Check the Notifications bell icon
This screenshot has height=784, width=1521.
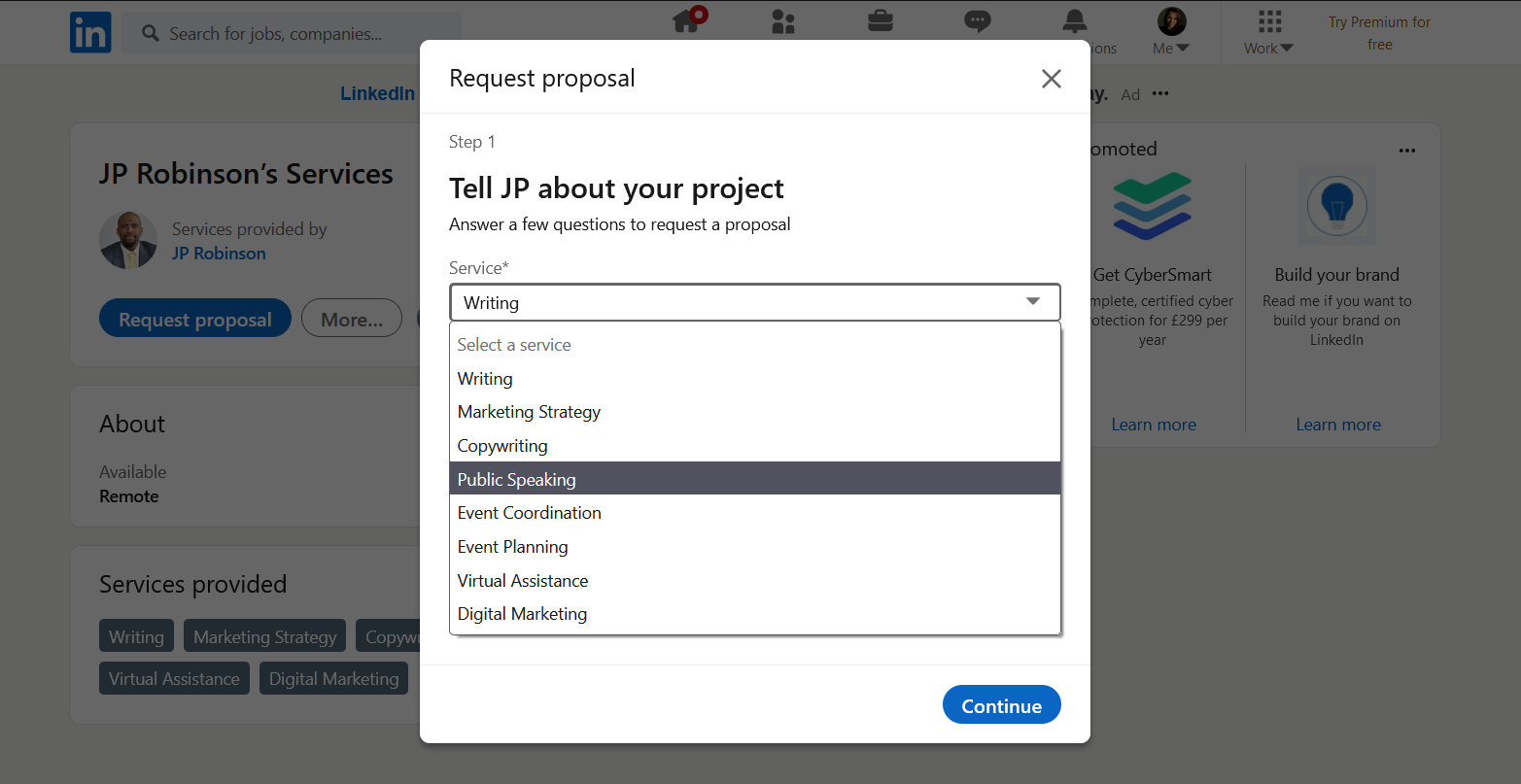[x=1074, y=21]
